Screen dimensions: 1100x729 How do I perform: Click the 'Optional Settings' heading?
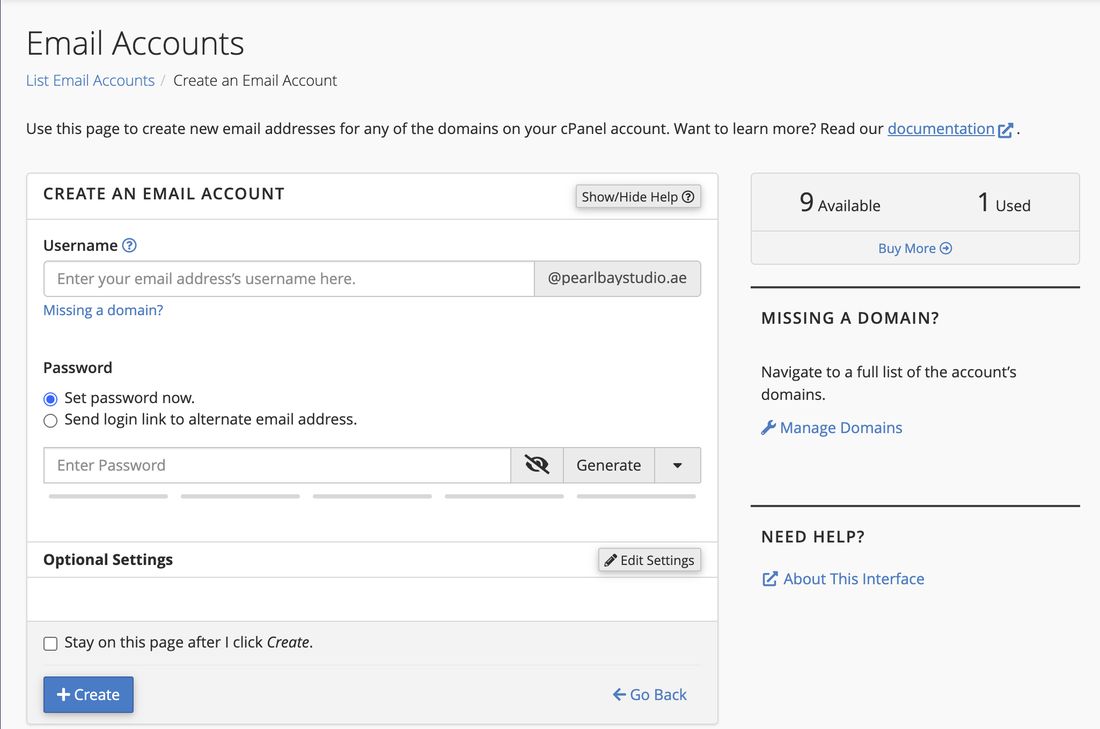108,560
